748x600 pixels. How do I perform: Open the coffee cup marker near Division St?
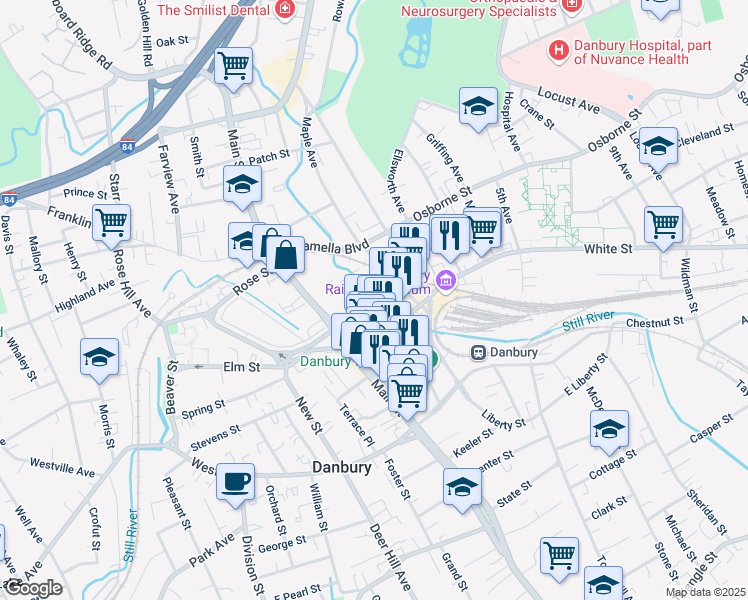point(236,483)
